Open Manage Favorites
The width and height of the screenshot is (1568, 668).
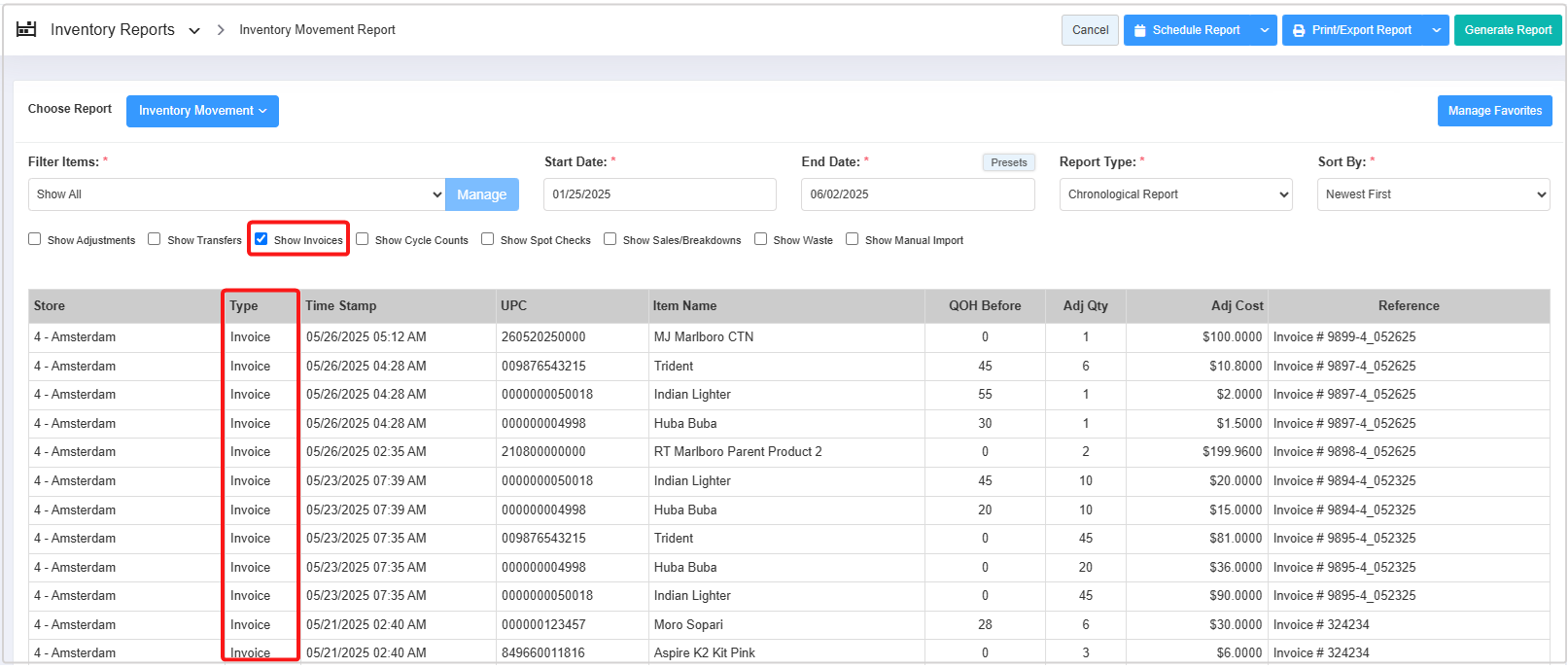(1494, 111)
